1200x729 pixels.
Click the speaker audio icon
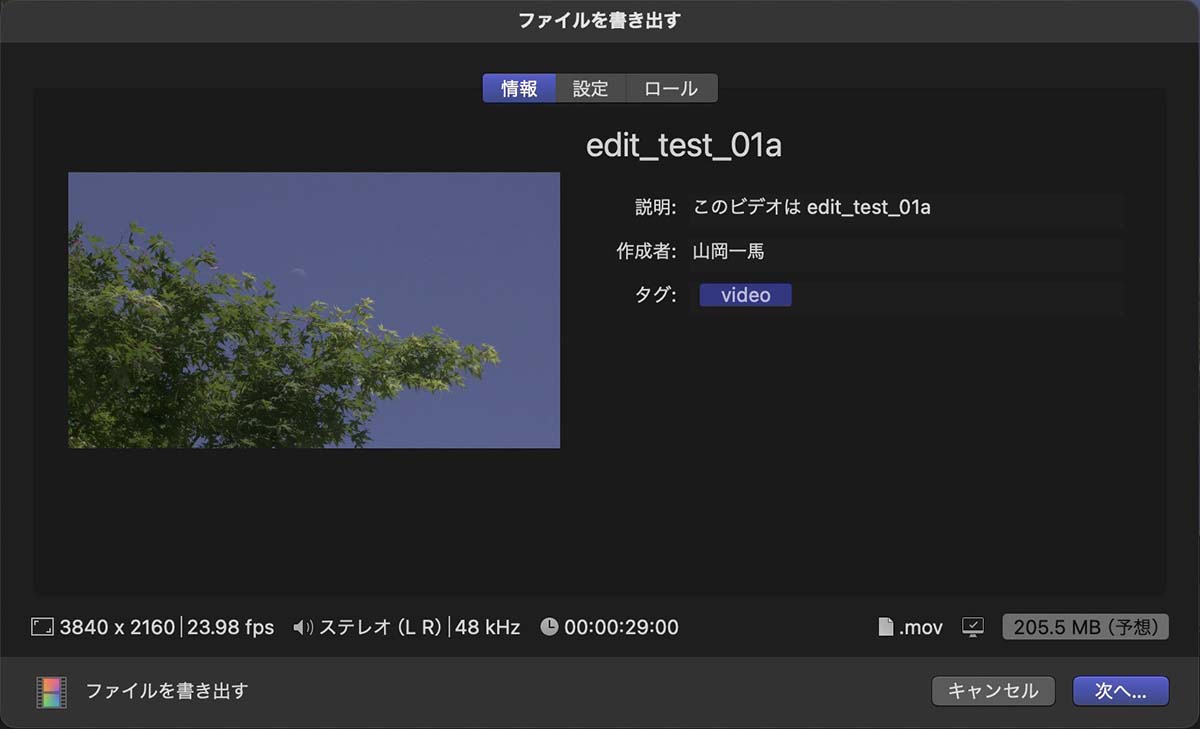[303, 628]
